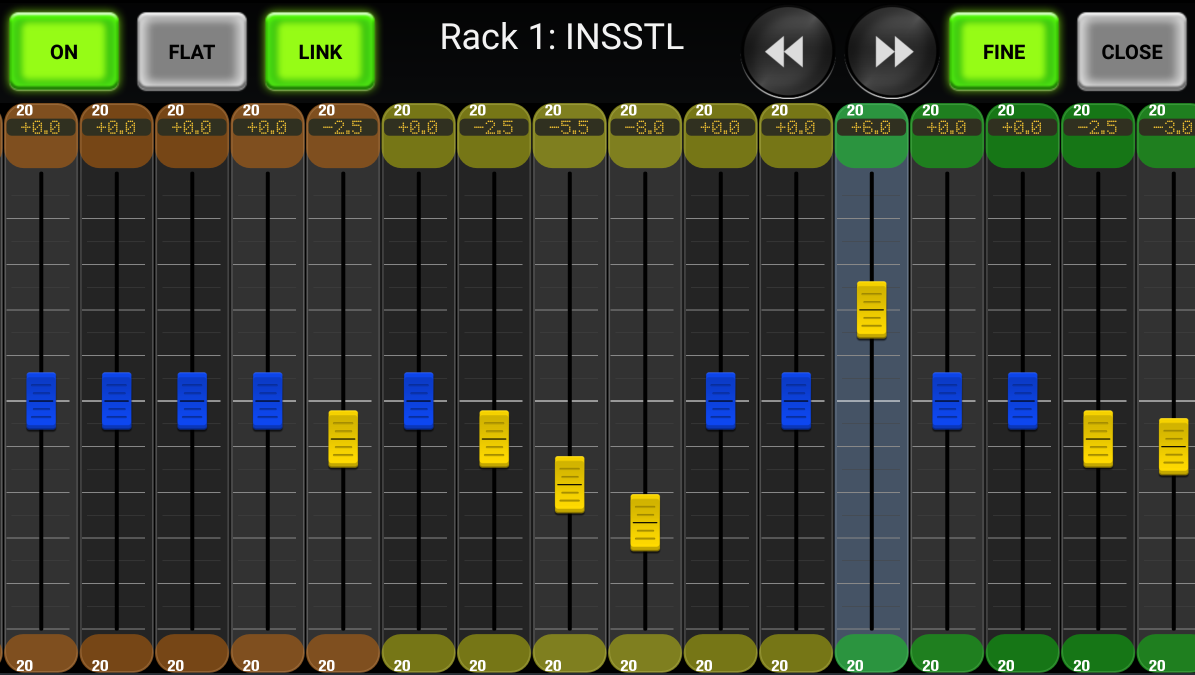Click the -2.5 readout in brown header
1195x675 pixels.
(343, 127)
